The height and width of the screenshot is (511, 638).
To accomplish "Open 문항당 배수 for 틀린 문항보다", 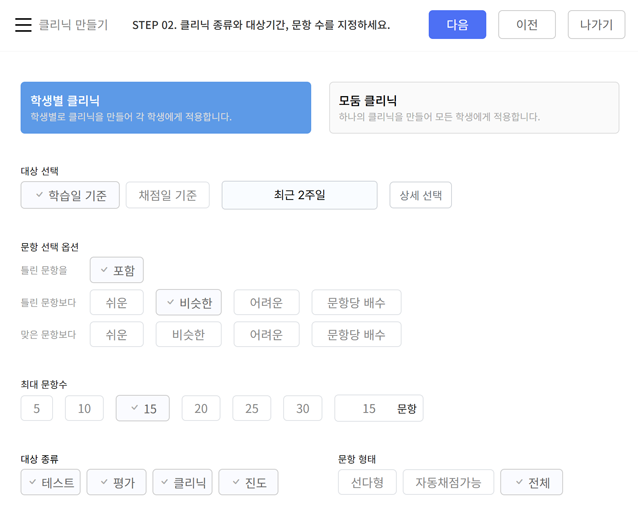I will click(356, 303).
